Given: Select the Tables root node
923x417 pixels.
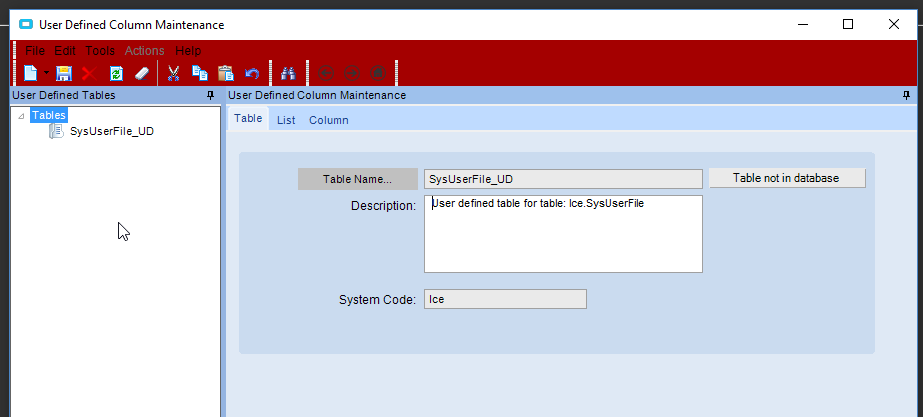Looking at the screenshot, I should pyautogui.click(x=48, y=115).
